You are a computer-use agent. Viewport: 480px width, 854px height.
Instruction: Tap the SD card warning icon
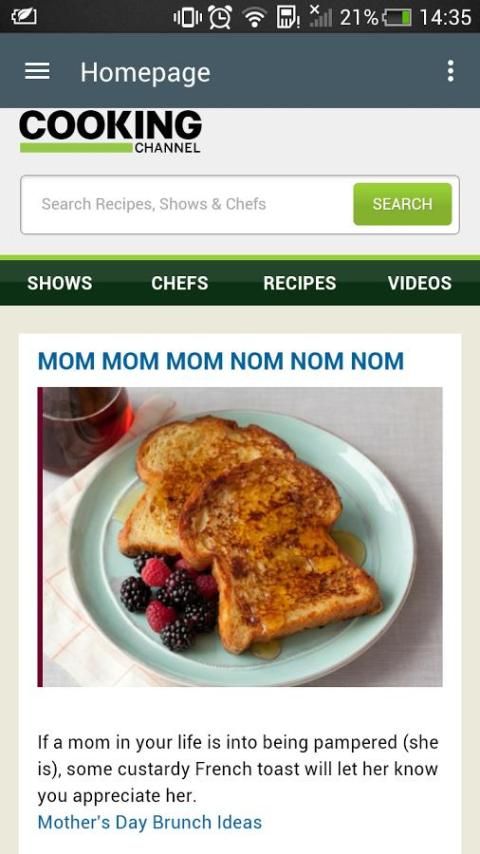[287, 17]
